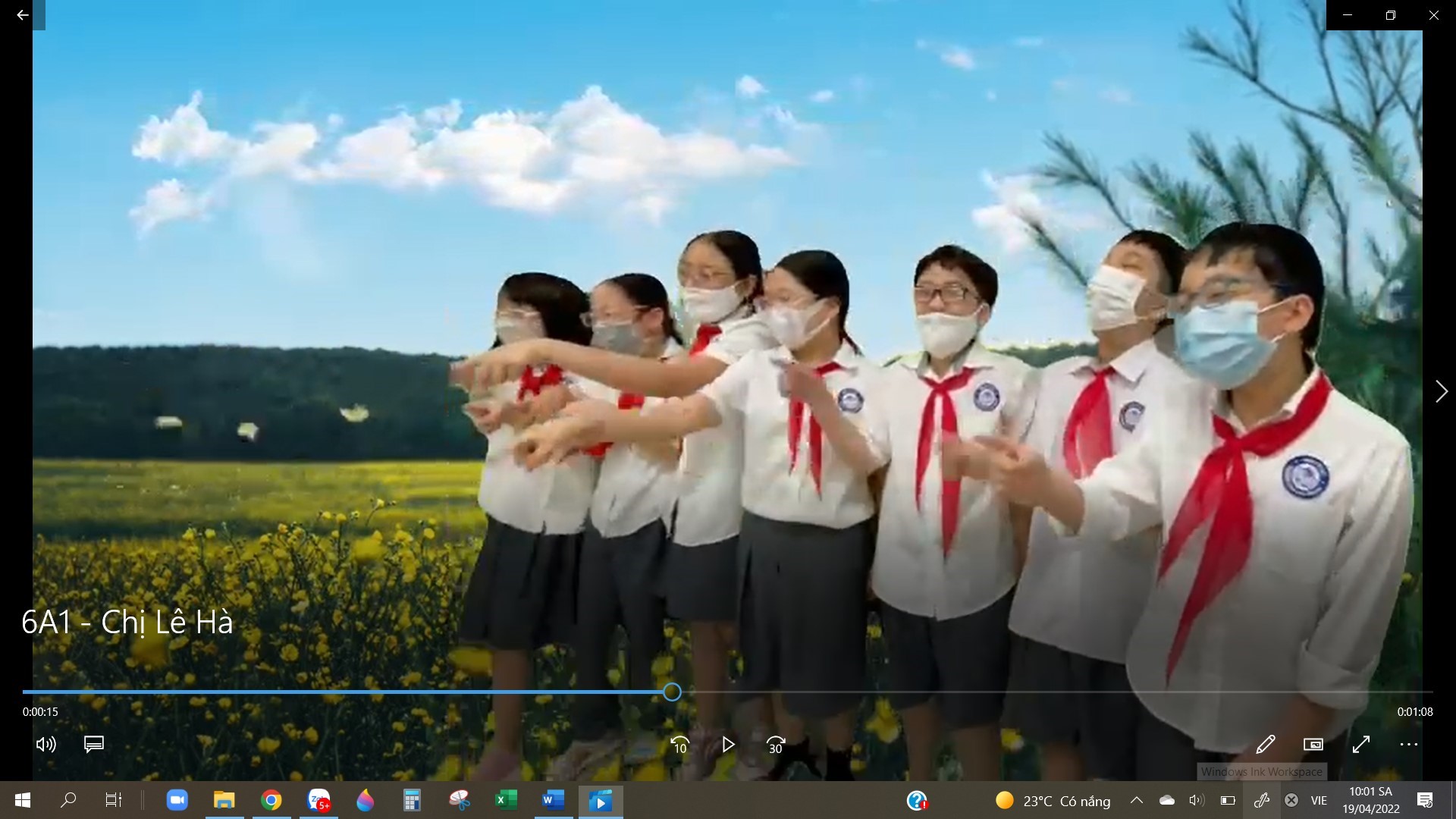1456x819 pixels.
Task: Open Zoom from the taskbar
Action: pyautogui.click(x=177, y=800)
